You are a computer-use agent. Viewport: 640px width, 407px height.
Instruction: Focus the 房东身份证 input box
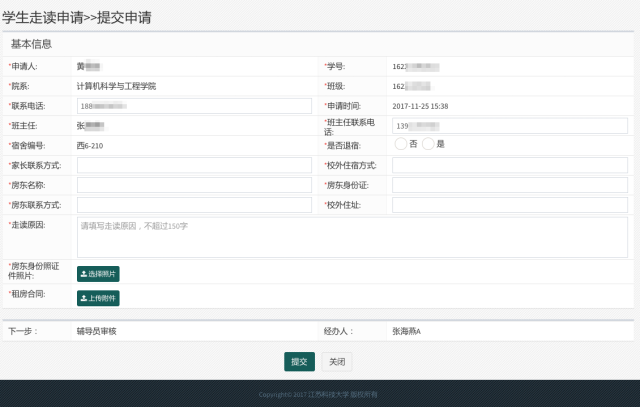point(509,185)
